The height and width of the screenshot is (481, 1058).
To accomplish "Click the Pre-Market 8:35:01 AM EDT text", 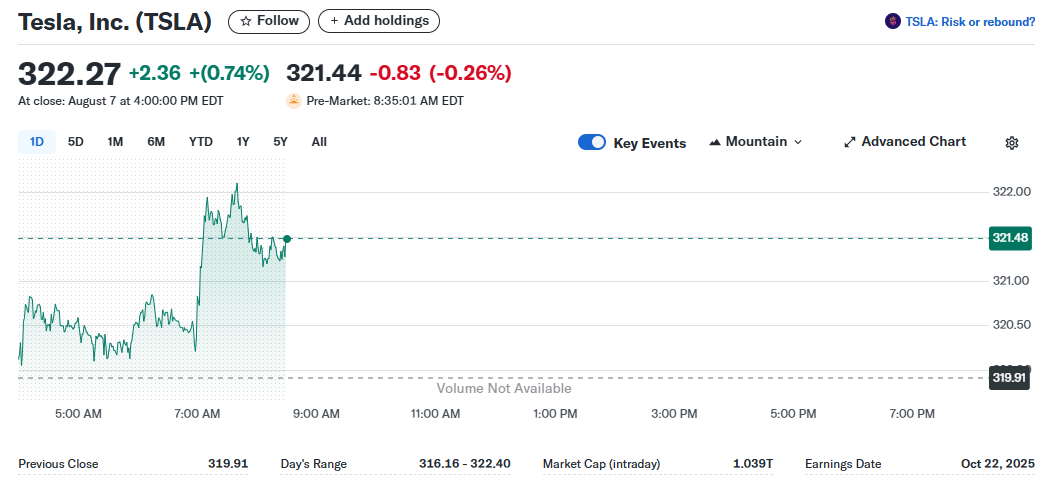I will [x=385, y=101].
